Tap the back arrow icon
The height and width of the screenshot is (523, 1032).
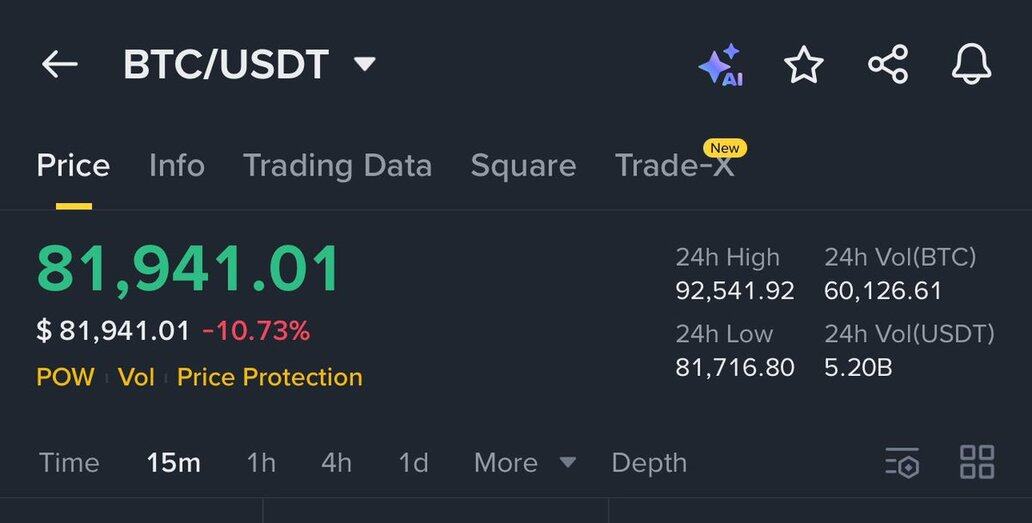pyautogui.click(x=59, y=65)
